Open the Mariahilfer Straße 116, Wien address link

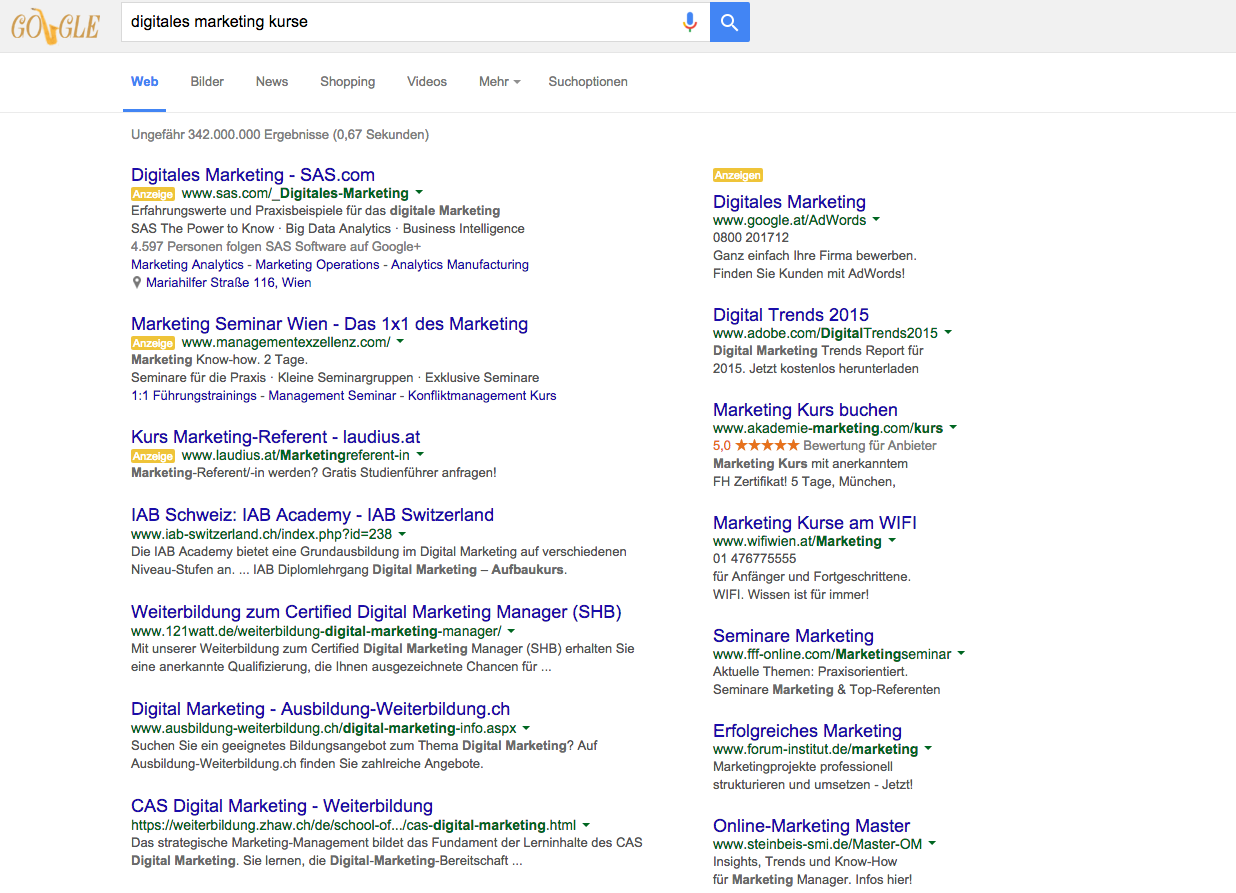[228, 283]
